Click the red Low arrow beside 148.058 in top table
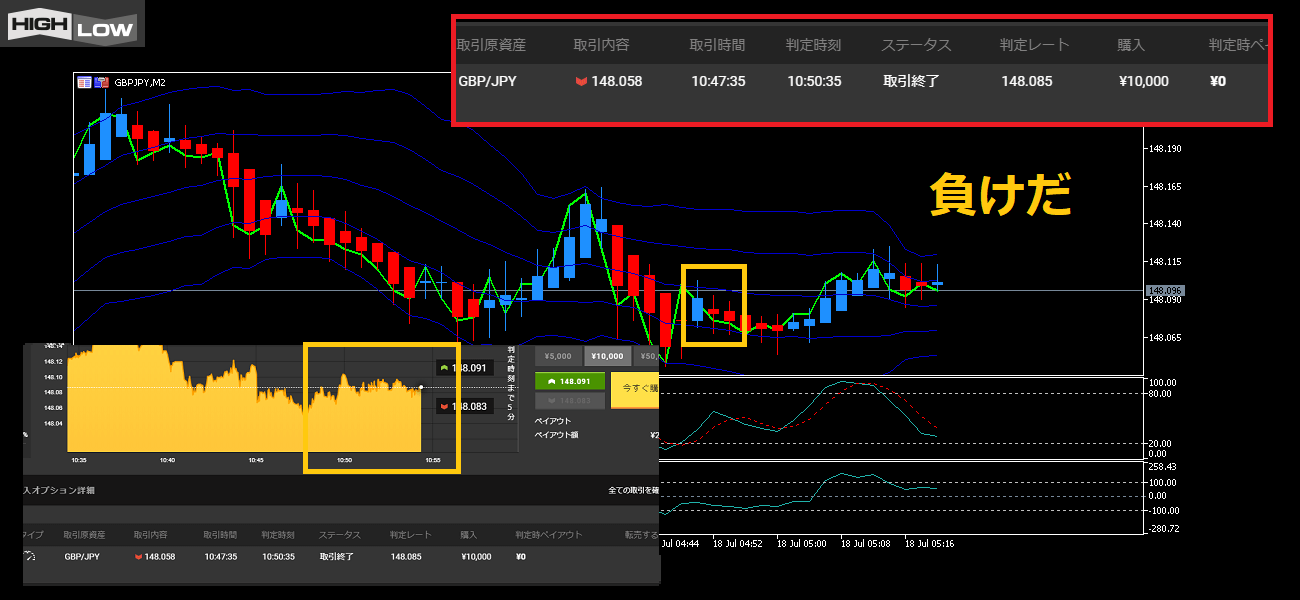The width and height of the screenshot is (1300, 600). point(581,82)
